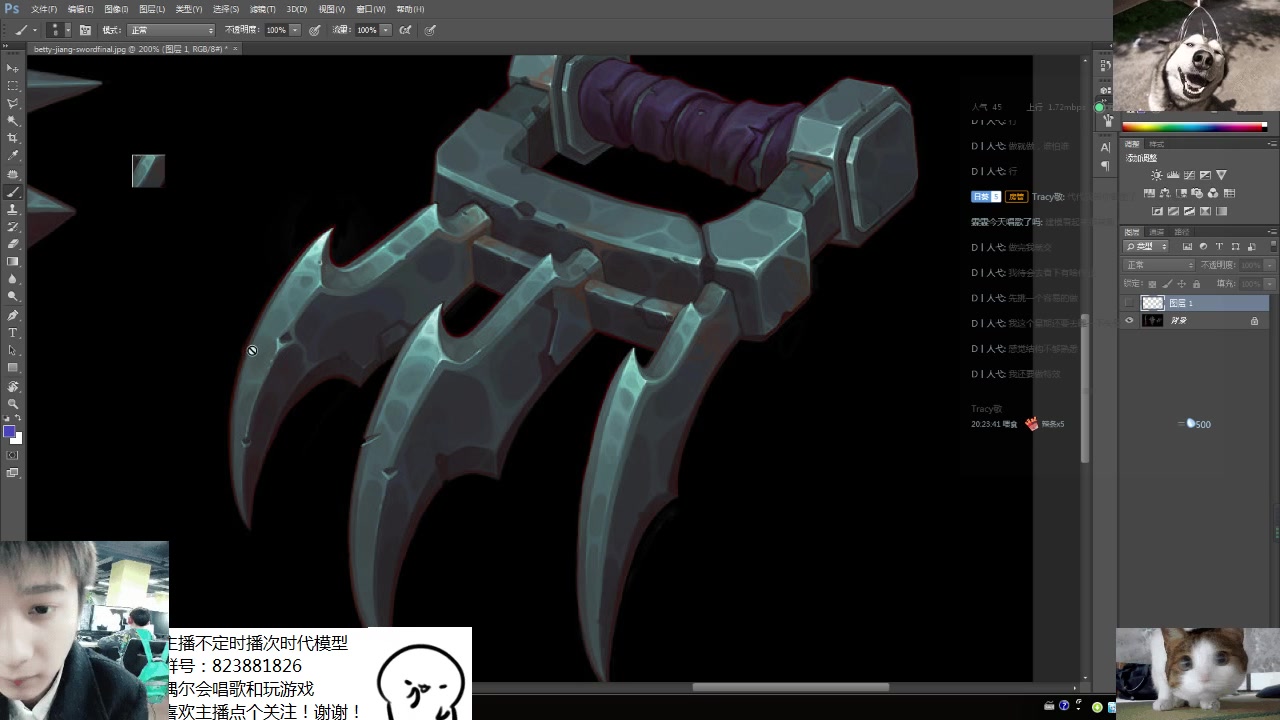
Task: Select the Zoom tool
Action: click(x=13, y=403)
